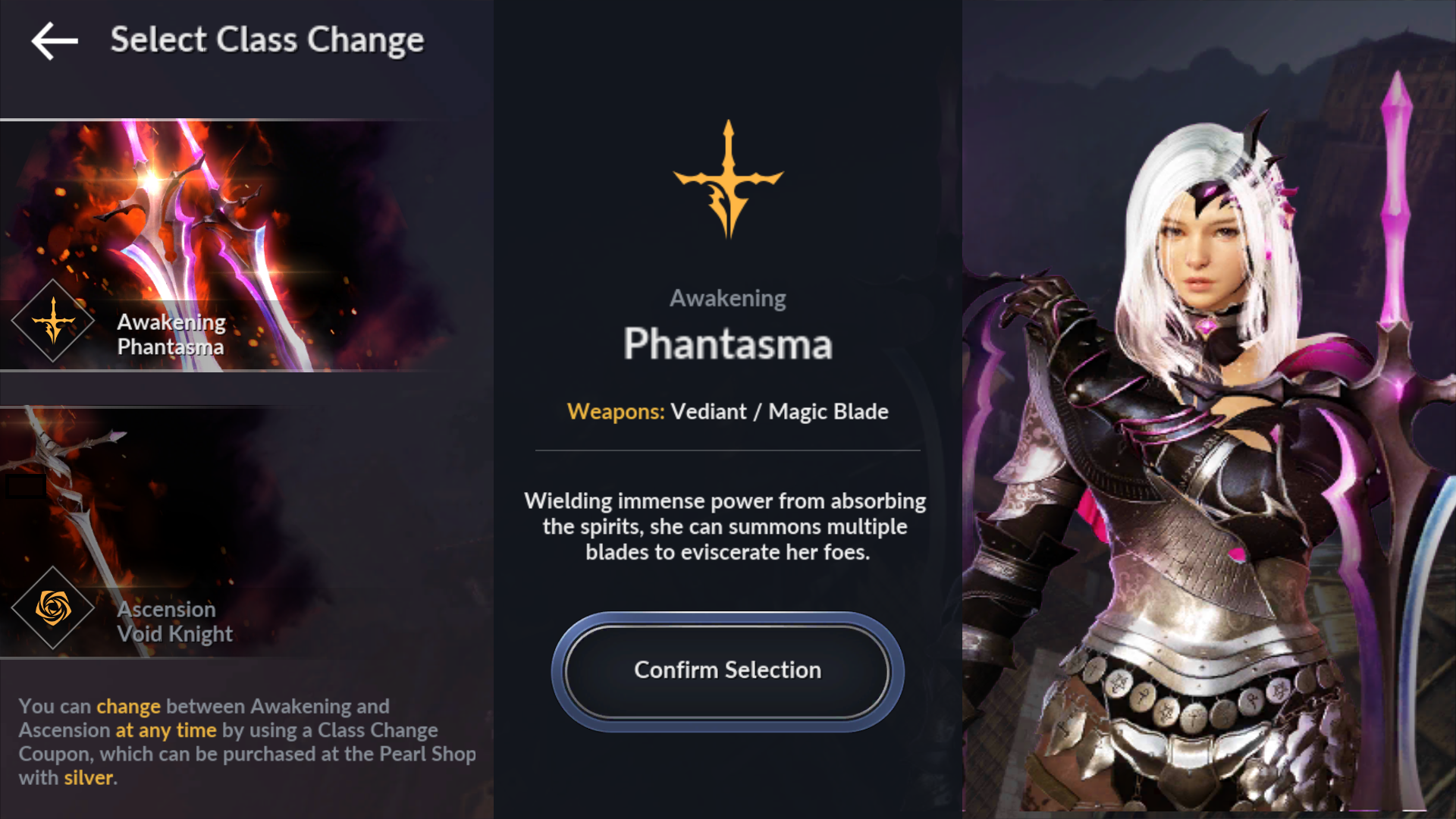Click the Ascension Void Knight label text
This screenshot has height=819, width=1456.
[x=174, y=622]
